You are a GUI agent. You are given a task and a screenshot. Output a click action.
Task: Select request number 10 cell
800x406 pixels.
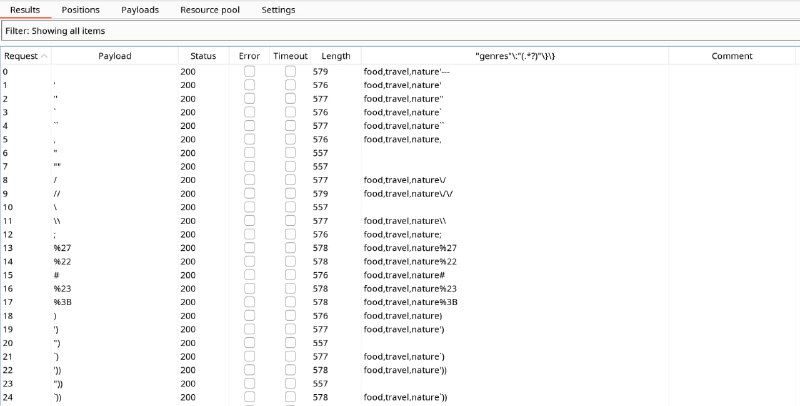8,207
